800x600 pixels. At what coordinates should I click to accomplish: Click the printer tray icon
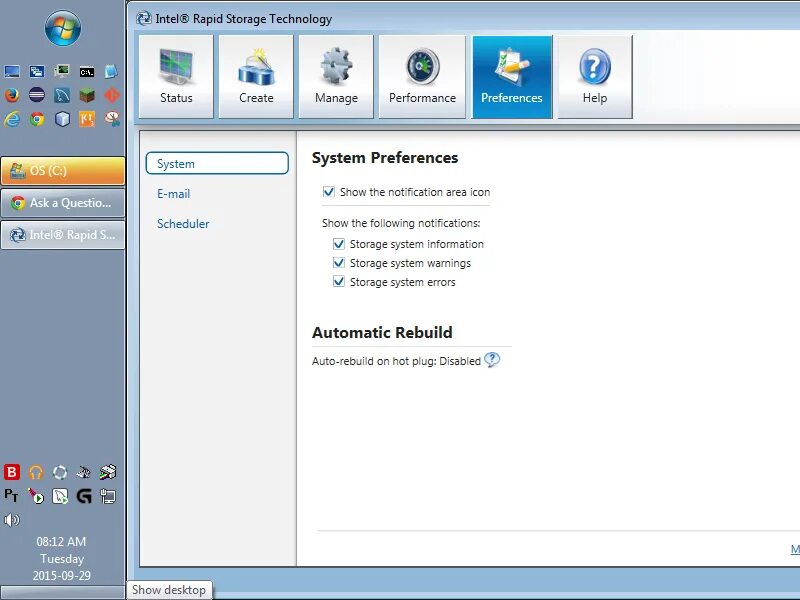(108, 472)
